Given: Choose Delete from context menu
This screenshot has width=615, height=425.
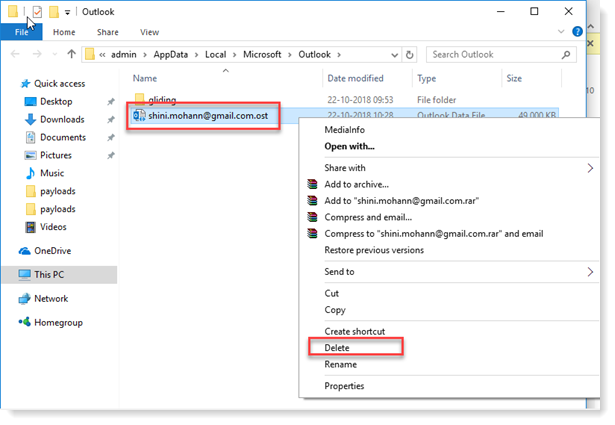Looking at the screenshot, I should 337,348.
